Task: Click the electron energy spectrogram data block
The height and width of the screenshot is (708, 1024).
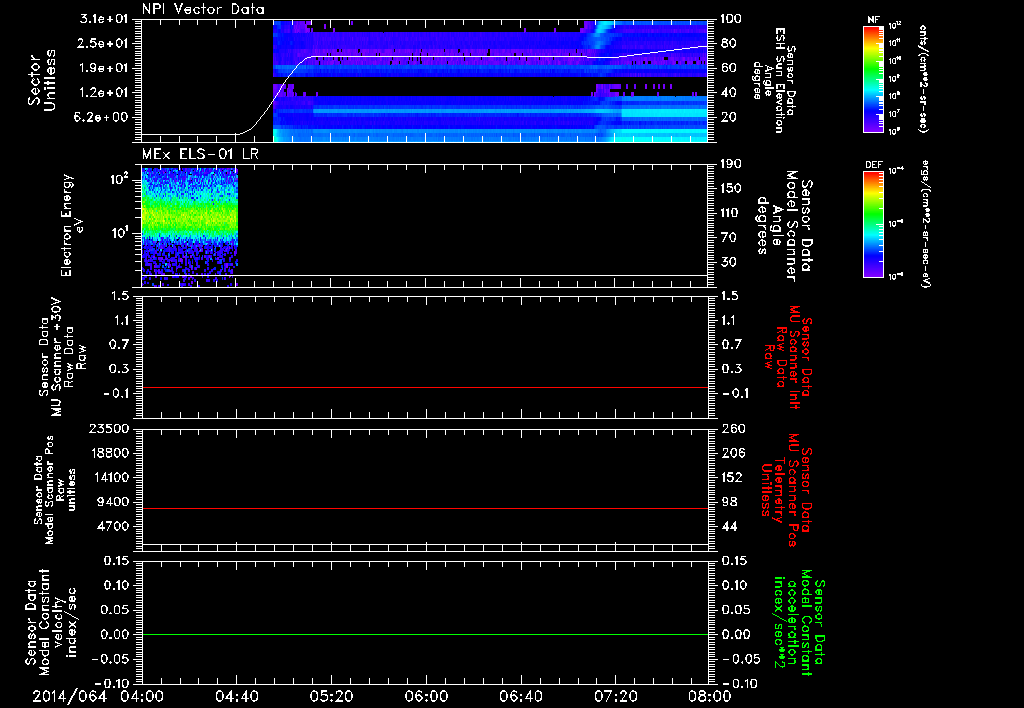Action: (189, 227)
